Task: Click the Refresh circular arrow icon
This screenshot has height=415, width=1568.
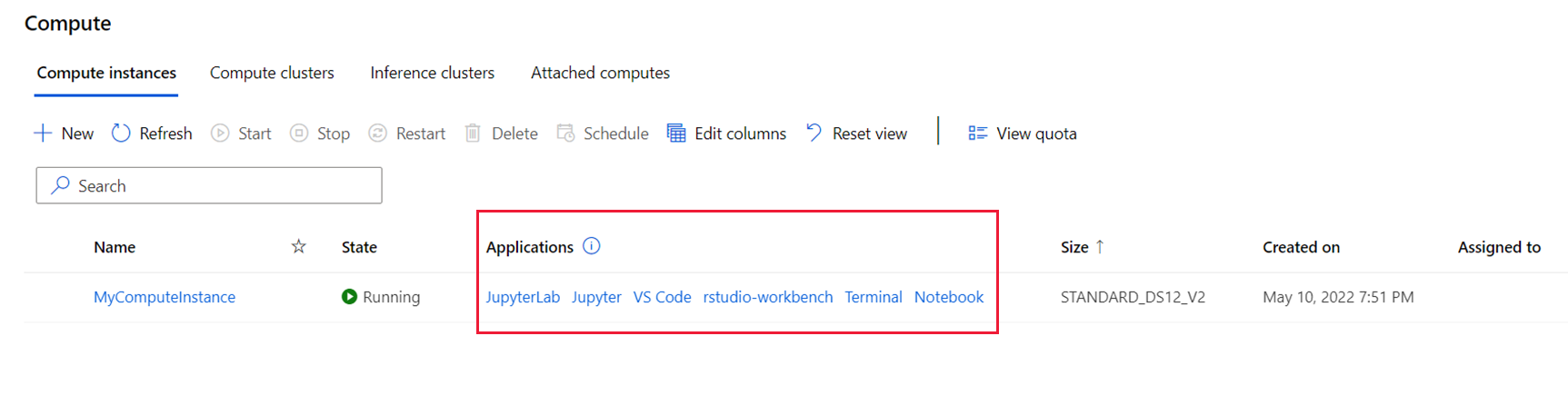Action: [x=121, y=133]
